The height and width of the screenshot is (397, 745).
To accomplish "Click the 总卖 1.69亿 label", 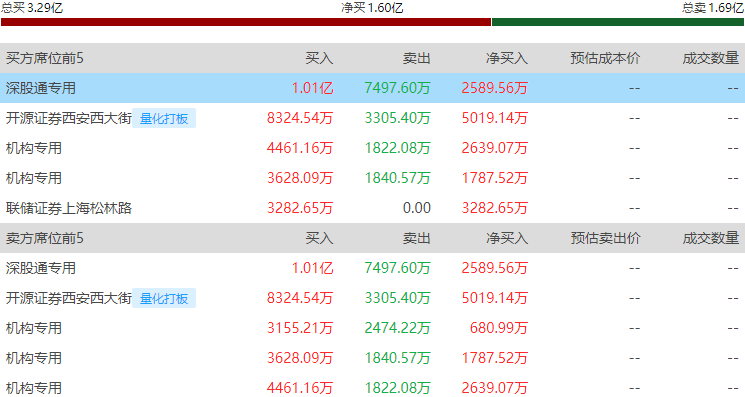I will pos(713,8).
